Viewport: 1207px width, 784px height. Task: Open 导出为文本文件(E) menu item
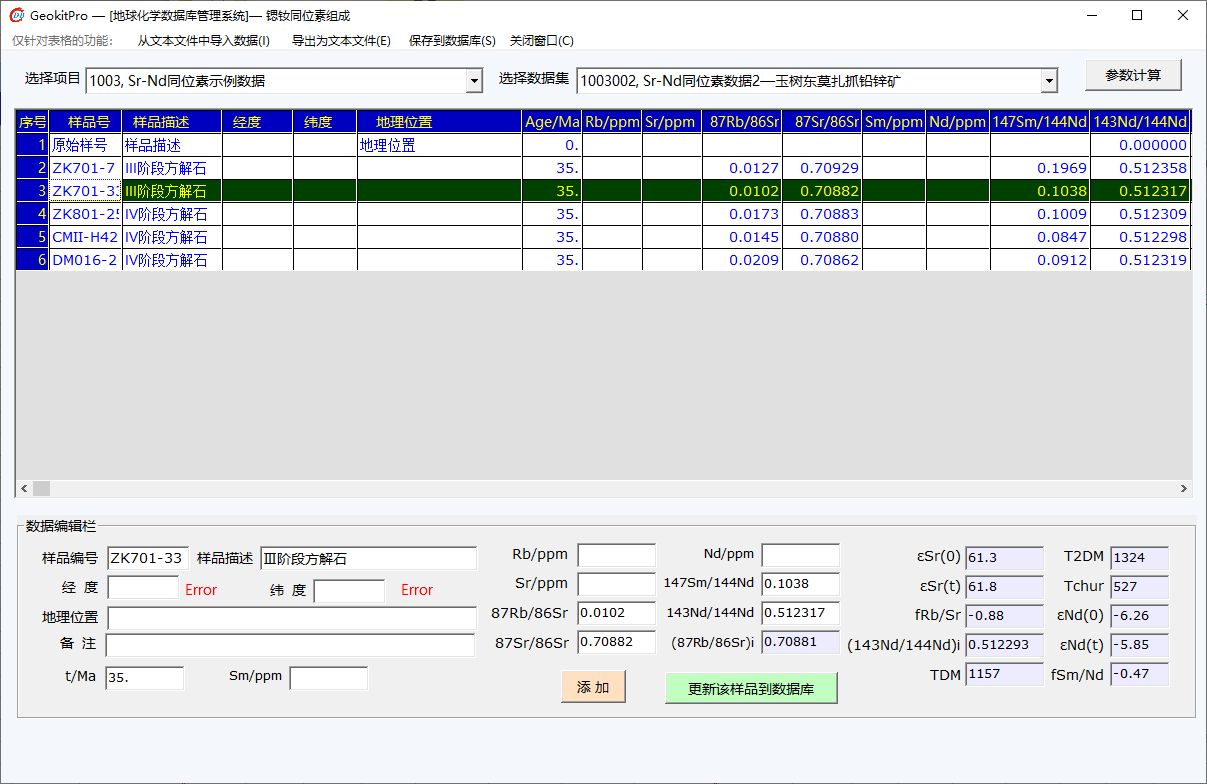tap(341, 41)
